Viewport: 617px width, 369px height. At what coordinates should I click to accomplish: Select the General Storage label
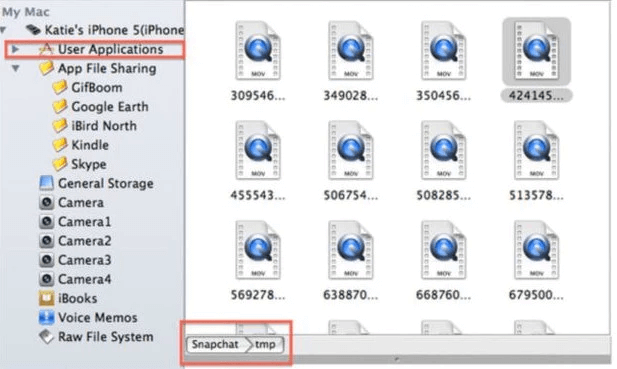(106, 183)
